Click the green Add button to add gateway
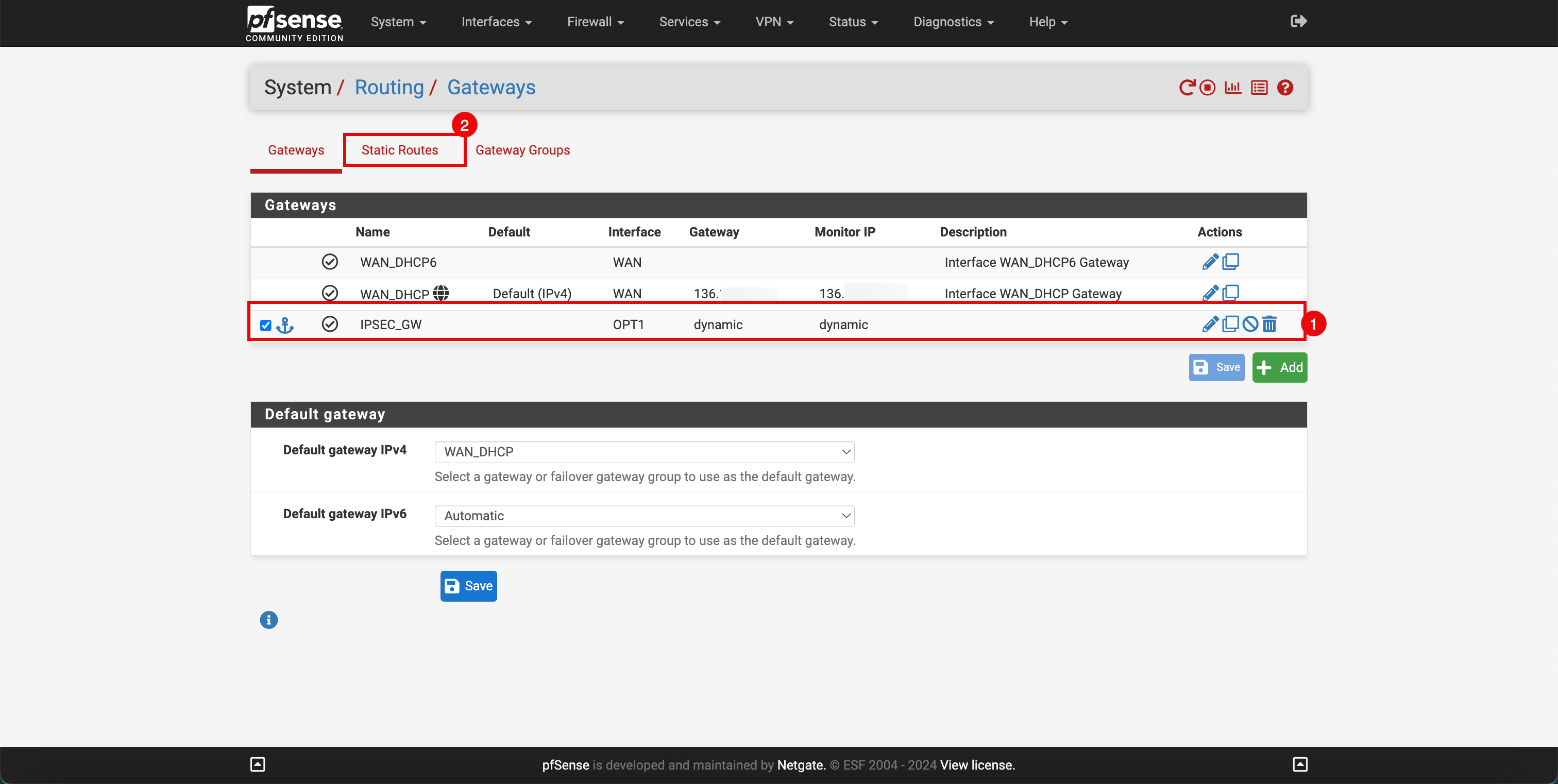The image size is (1558, 784). click(1280, 367)
